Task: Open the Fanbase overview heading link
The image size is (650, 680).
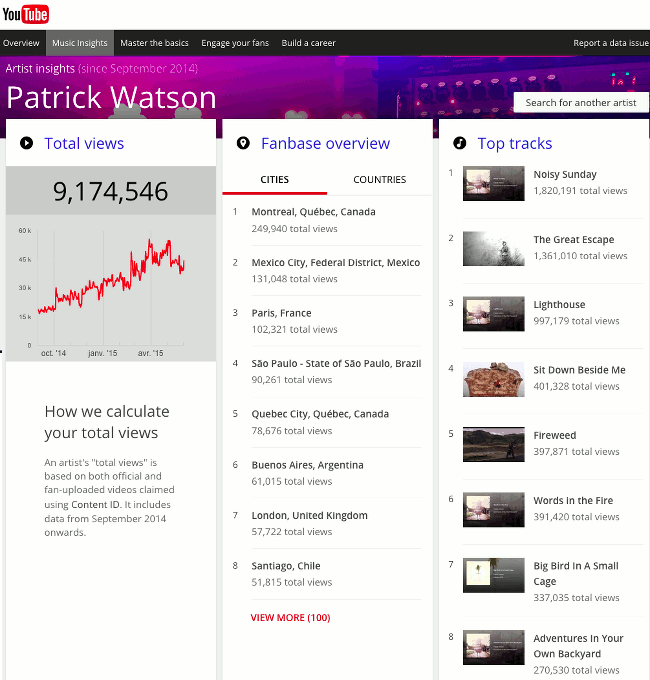Action: coord(326,144)
